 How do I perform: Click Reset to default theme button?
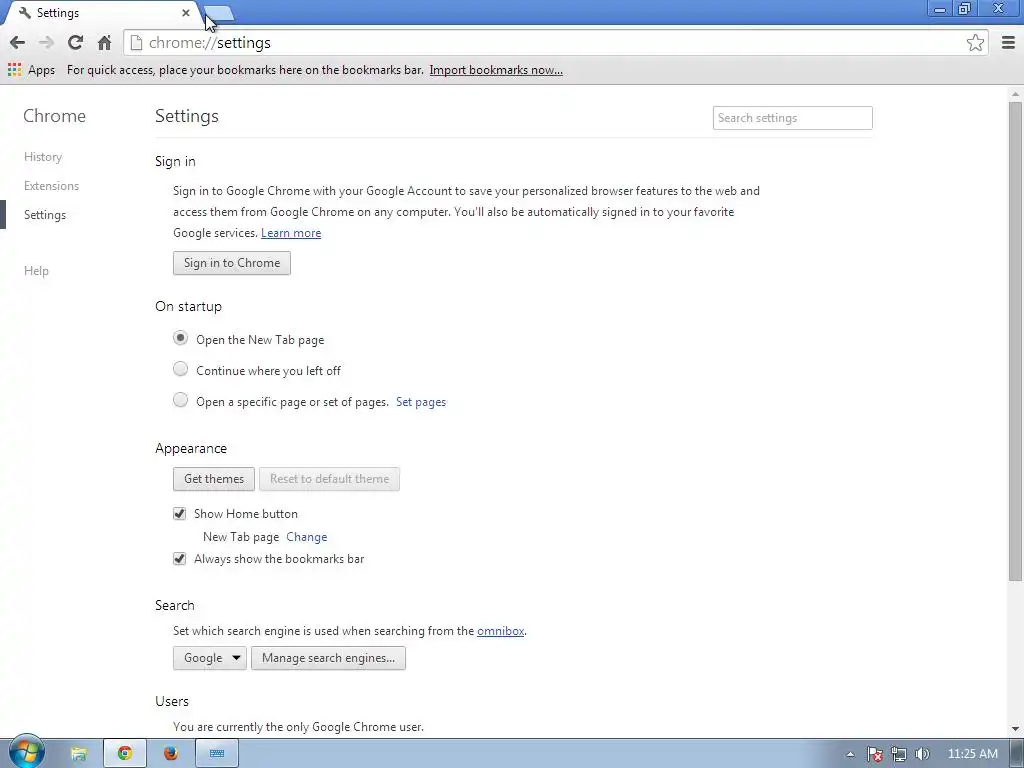pyautogui.click(x=329, y=479)
